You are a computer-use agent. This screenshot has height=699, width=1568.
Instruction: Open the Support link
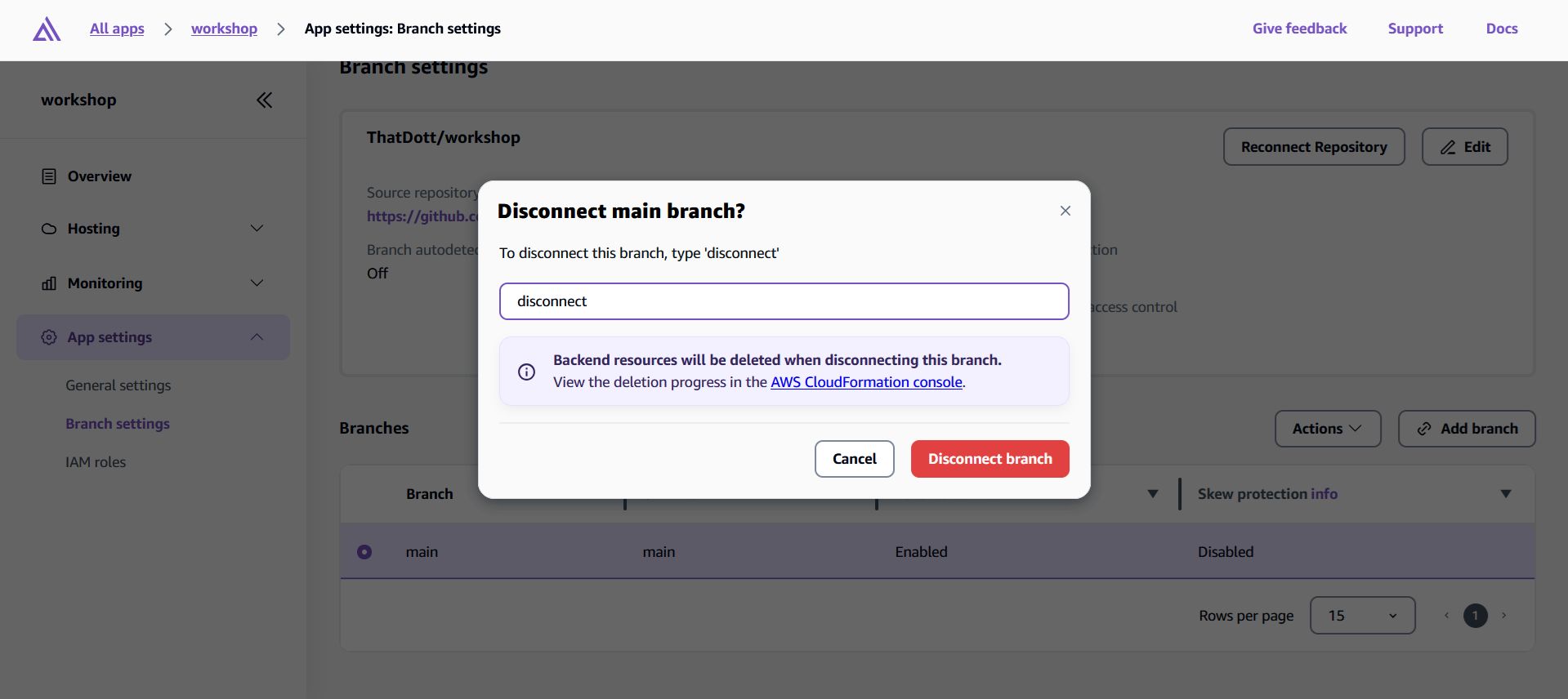click(x=1415, y=29)
